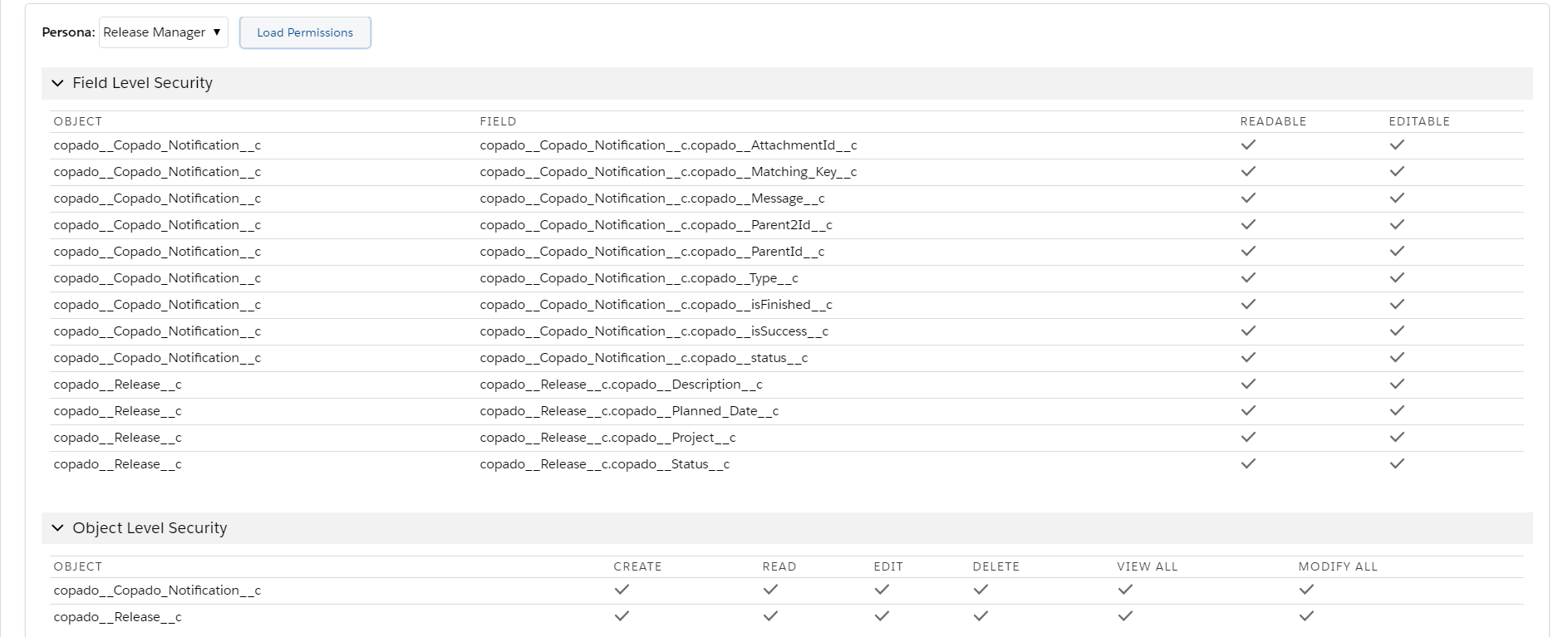Click the VIEW ALL column header
The height and width of the screenshot is (637, 1568).
pos(1147,566)
